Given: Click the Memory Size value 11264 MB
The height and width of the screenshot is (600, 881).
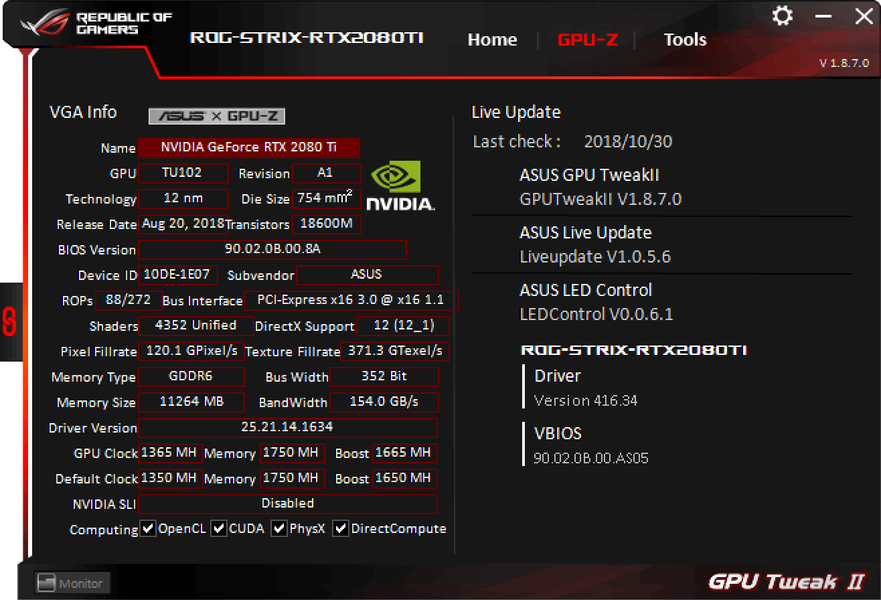Looking at the screenshot, I should click(x=191, y=402).
